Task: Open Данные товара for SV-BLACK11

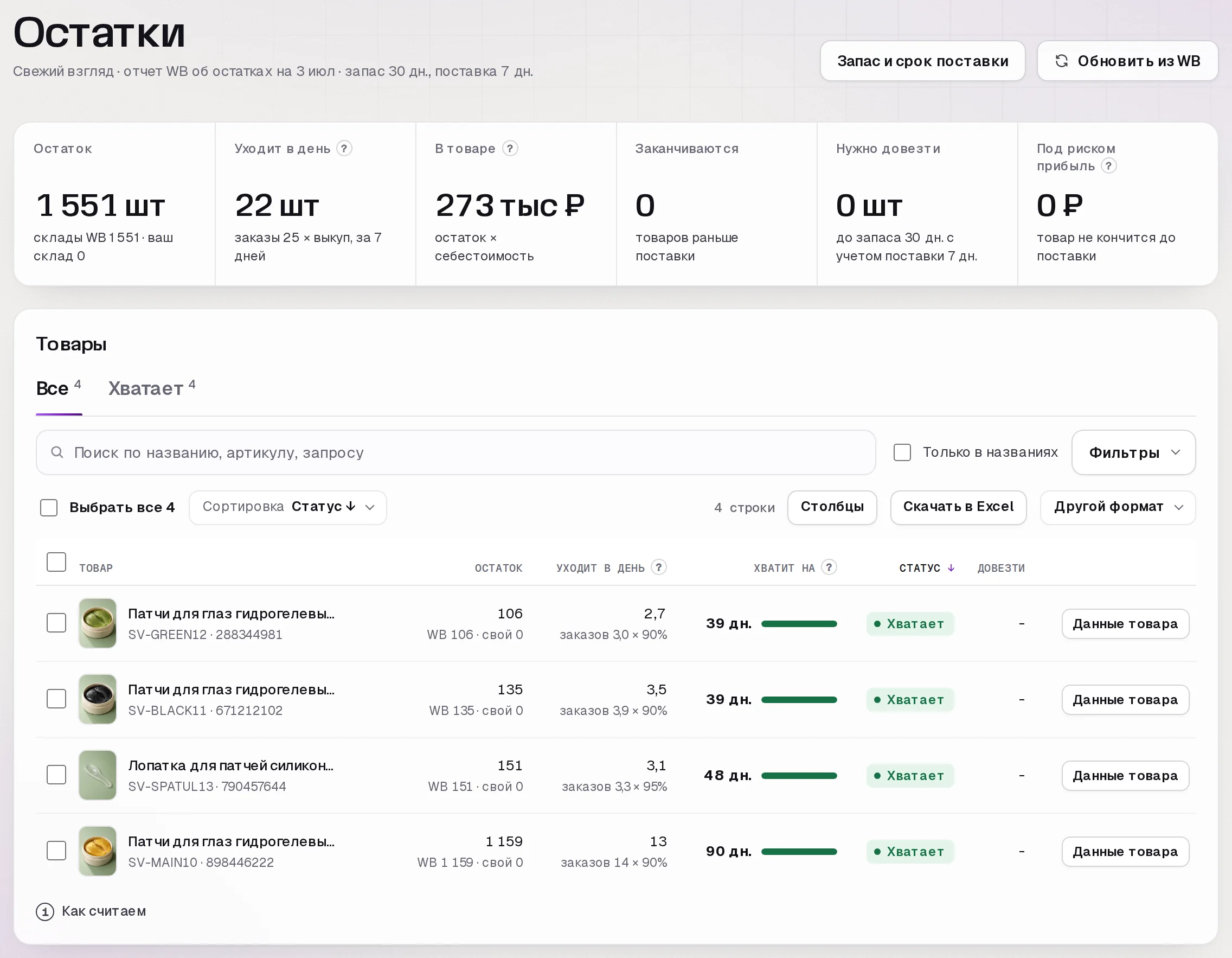Action: [x=1125, y=700]
